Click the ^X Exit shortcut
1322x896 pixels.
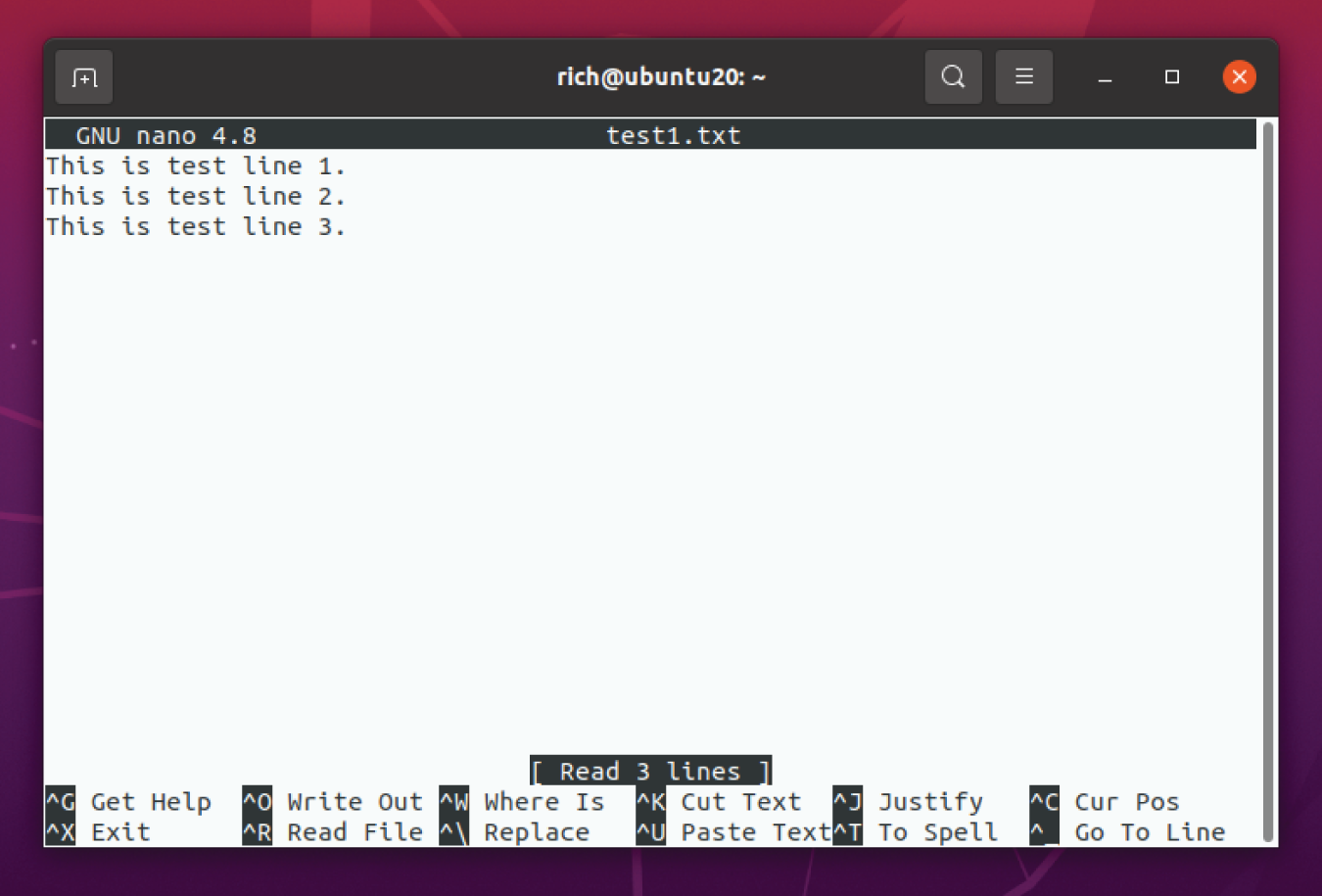click(98, 832)
